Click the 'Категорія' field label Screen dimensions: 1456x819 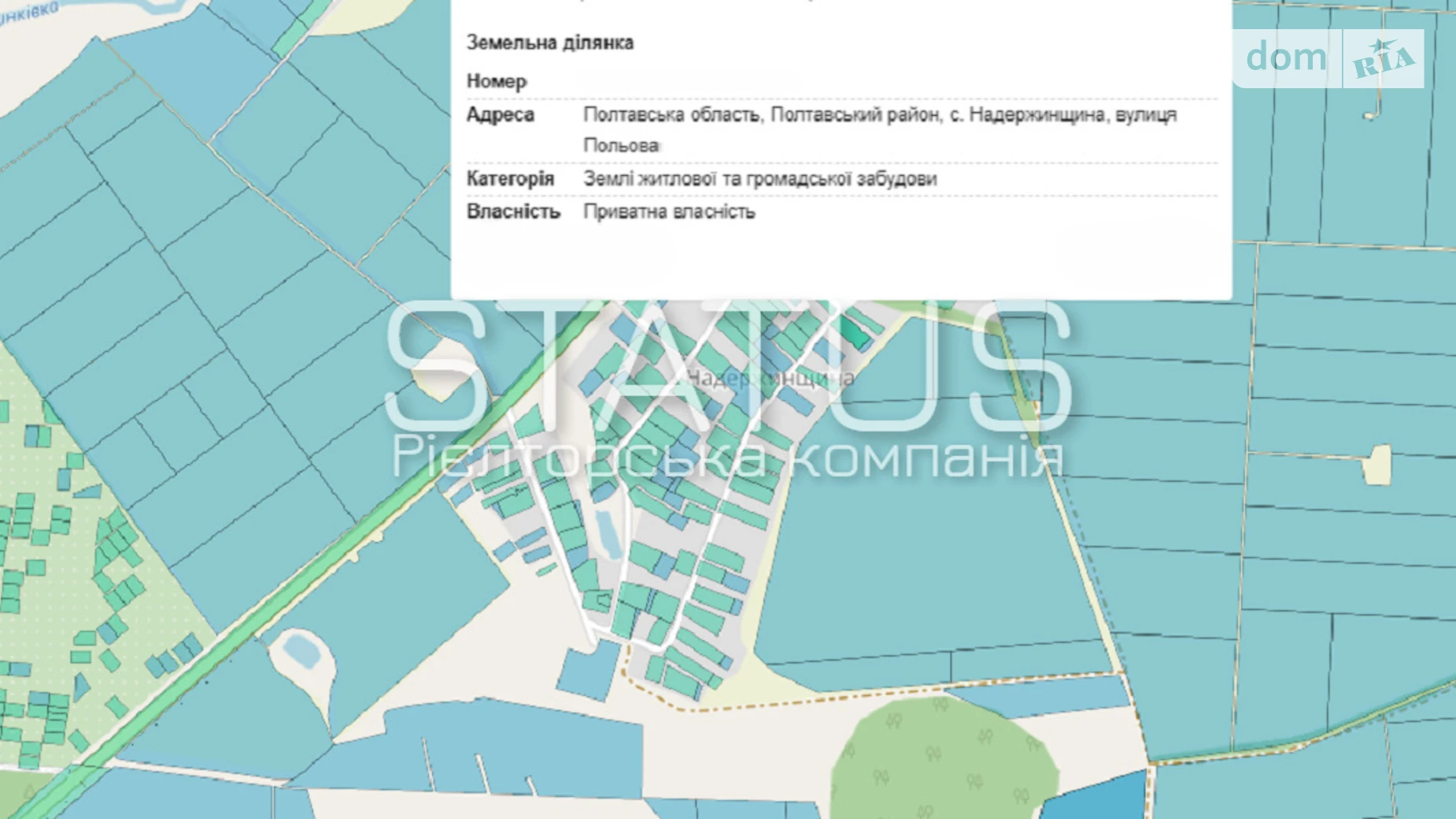510,179
